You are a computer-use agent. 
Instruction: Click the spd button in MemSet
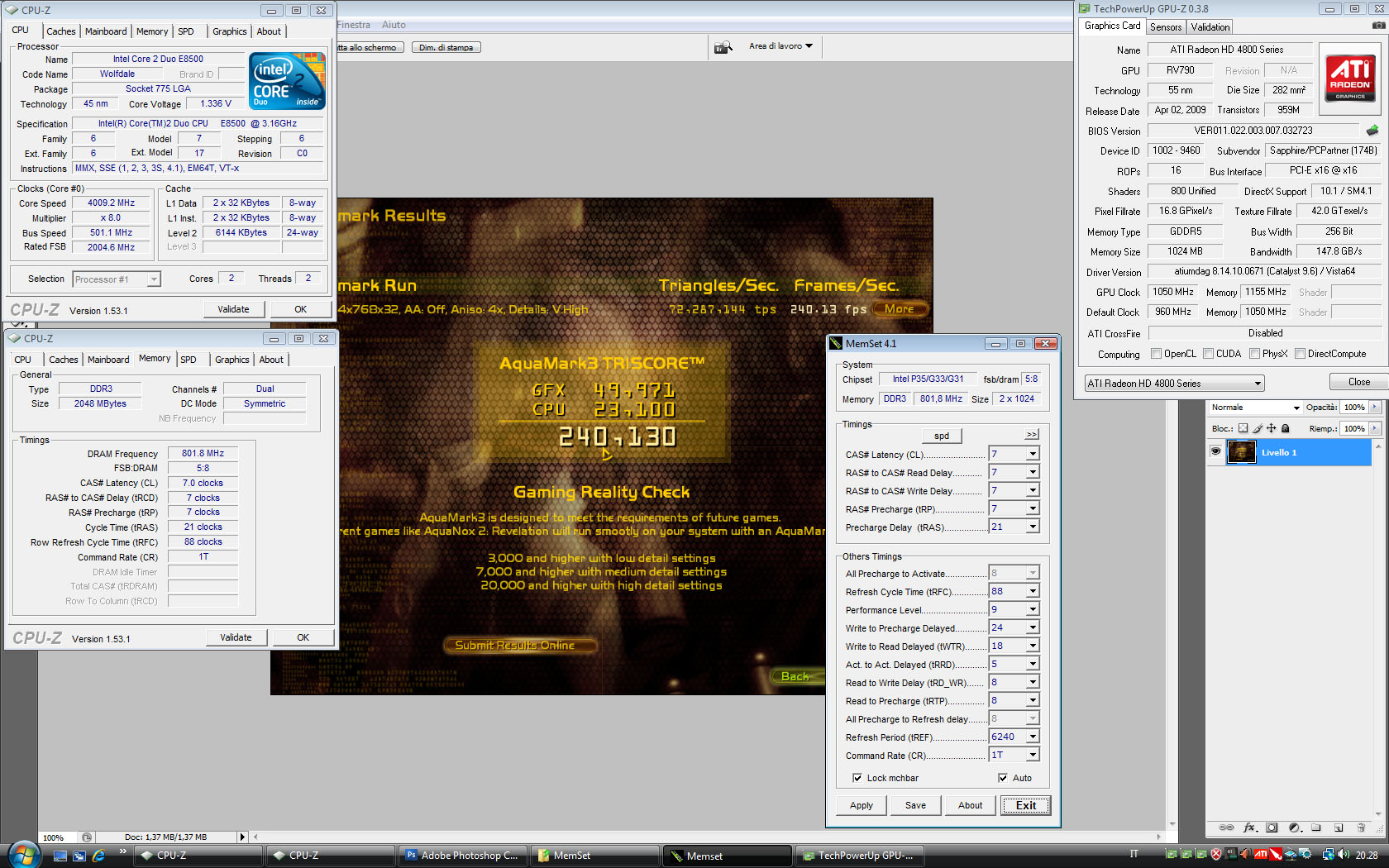point(942,436)
